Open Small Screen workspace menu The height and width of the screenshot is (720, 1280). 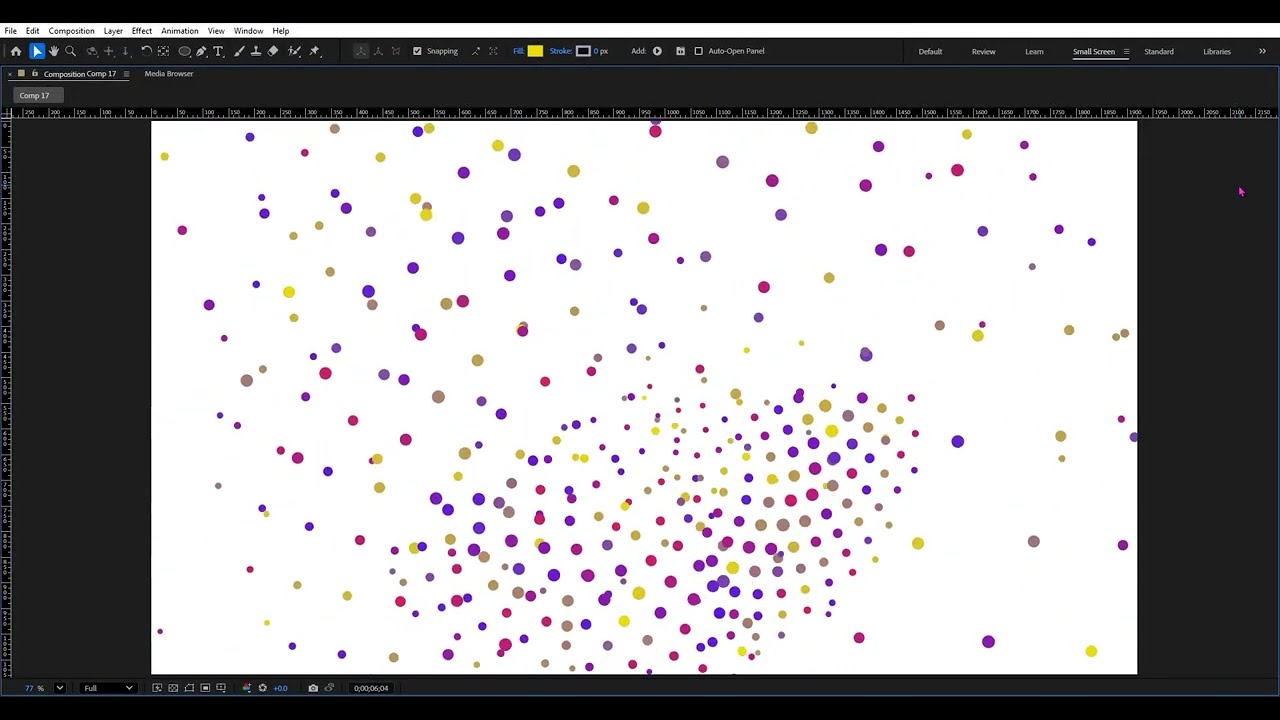point(1126,52)
